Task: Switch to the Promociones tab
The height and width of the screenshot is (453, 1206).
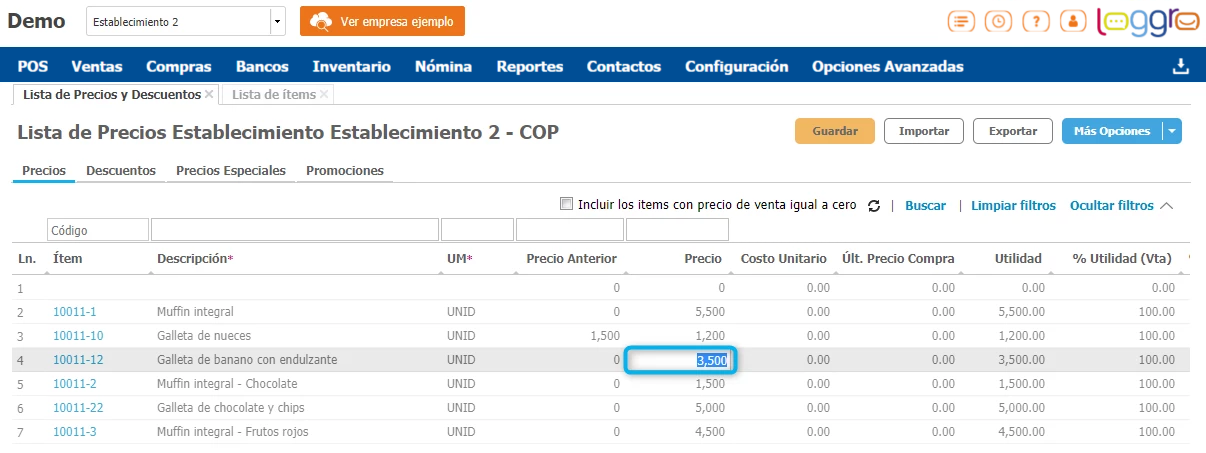Action: [x=345, y=171]
